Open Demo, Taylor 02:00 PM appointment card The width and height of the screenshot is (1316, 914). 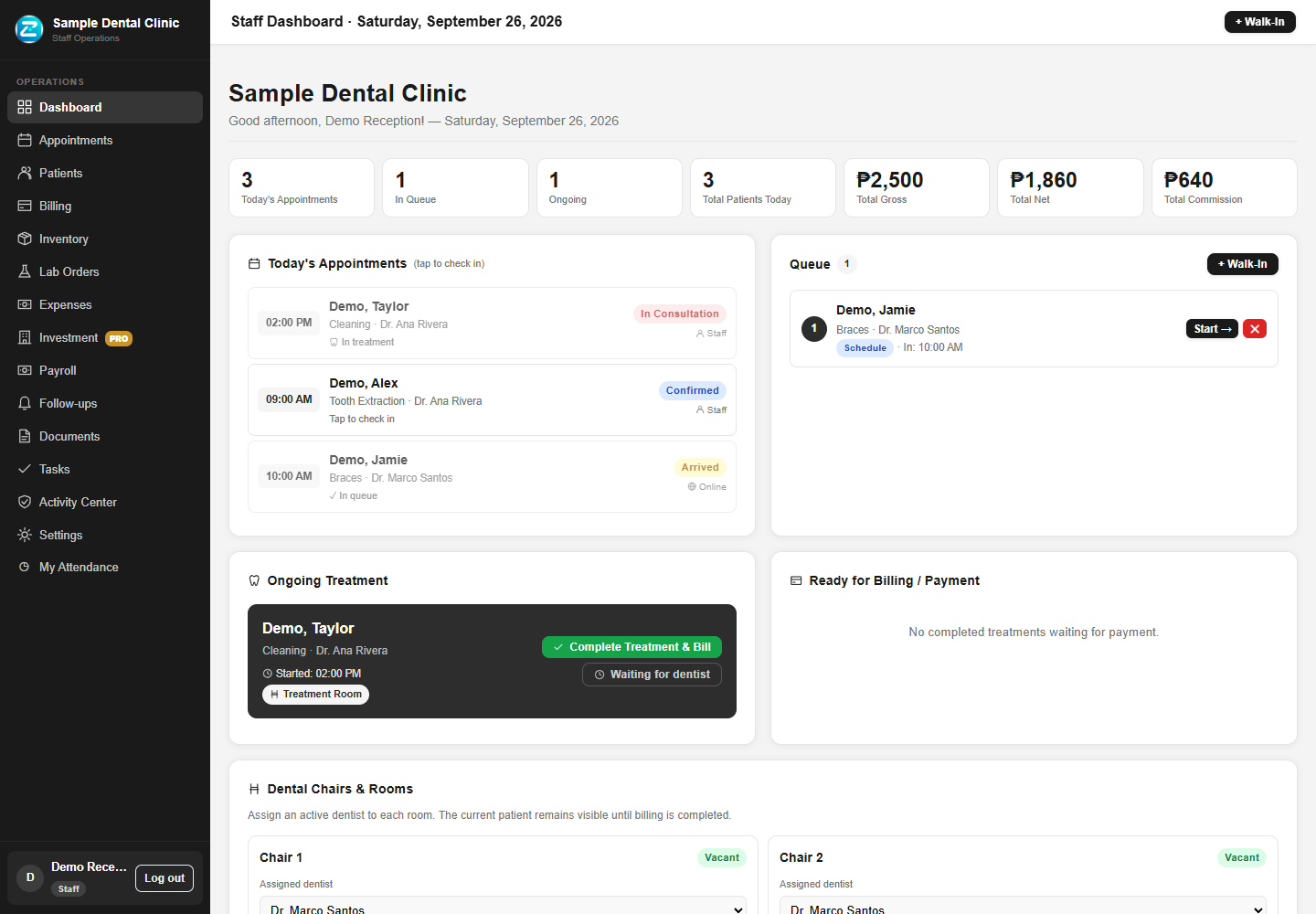point(492,324)
